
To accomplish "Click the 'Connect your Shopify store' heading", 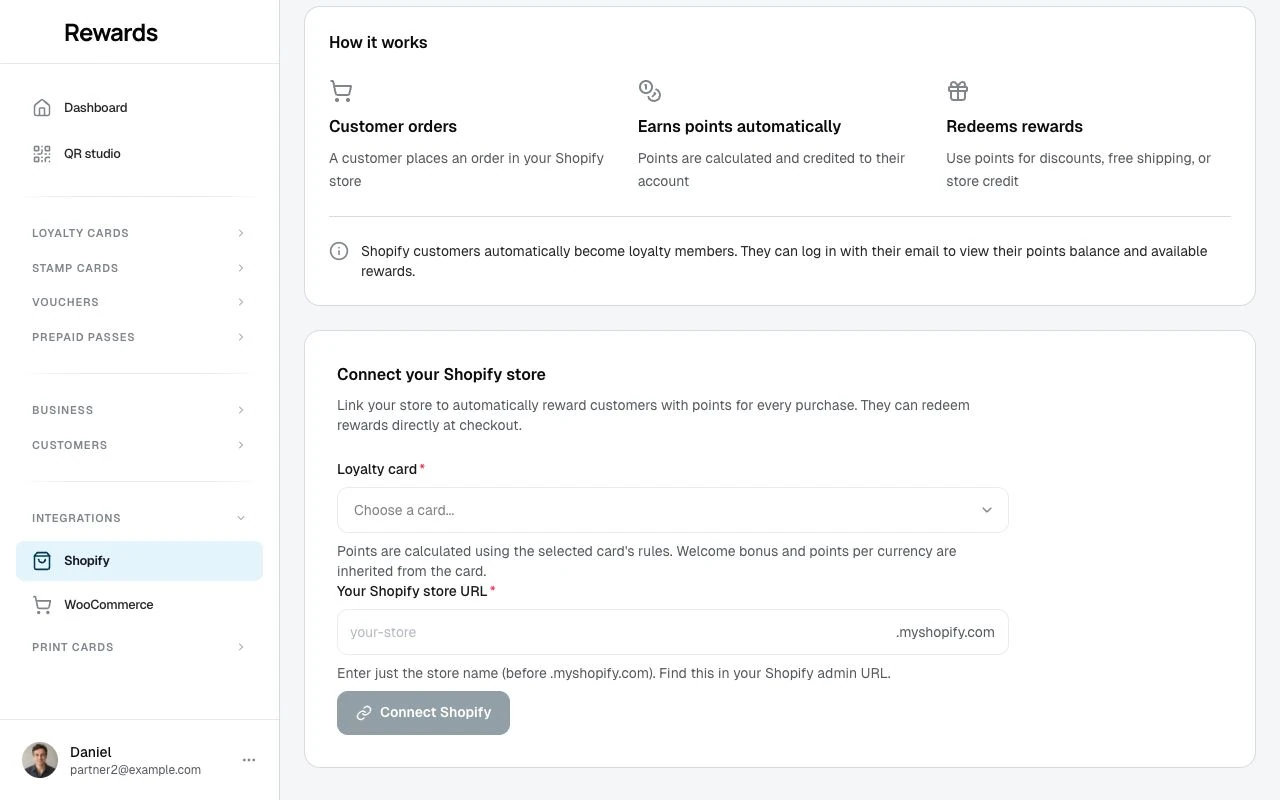I will [441, 375].
